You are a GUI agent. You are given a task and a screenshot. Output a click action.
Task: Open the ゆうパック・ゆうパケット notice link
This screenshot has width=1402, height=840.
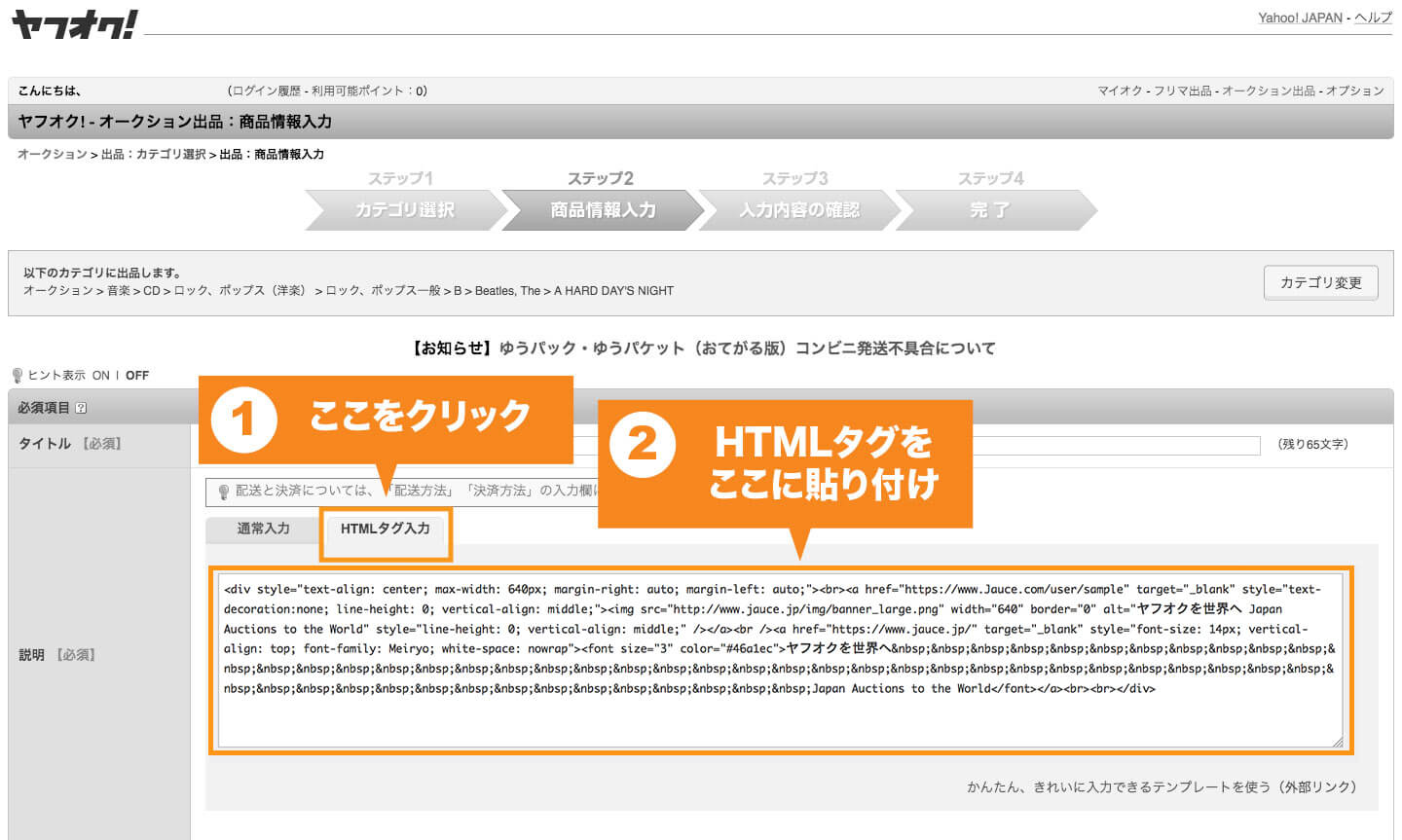[x=703, y=348]
